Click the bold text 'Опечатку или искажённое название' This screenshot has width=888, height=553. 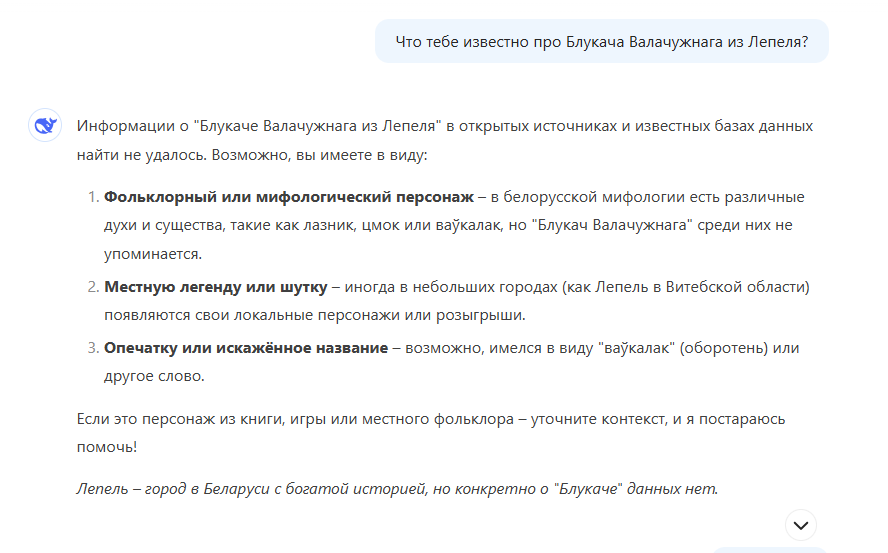pos(246,348)
